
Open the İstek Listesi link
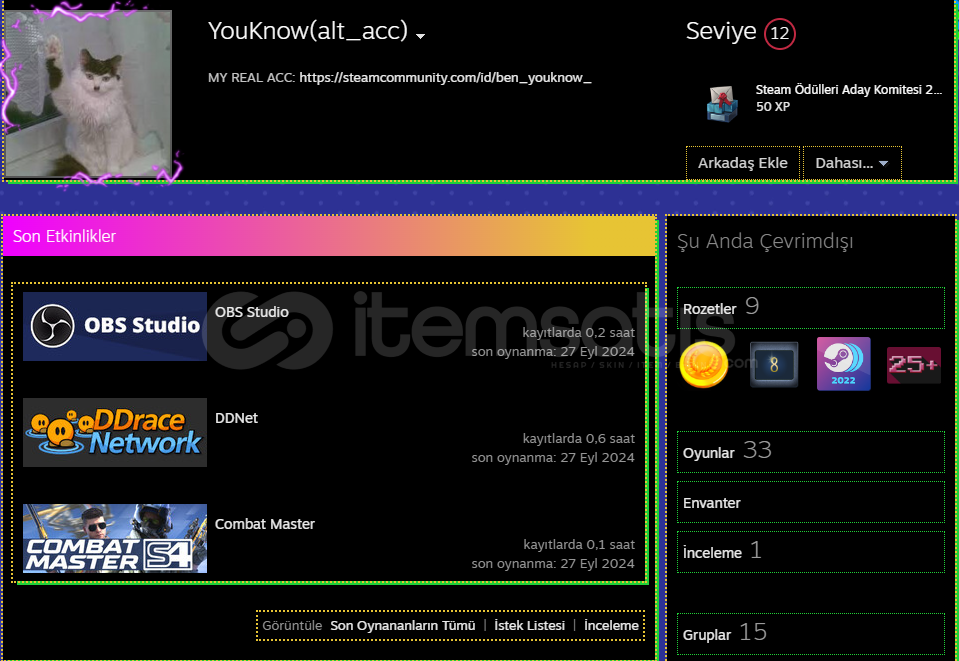[530, 626]
